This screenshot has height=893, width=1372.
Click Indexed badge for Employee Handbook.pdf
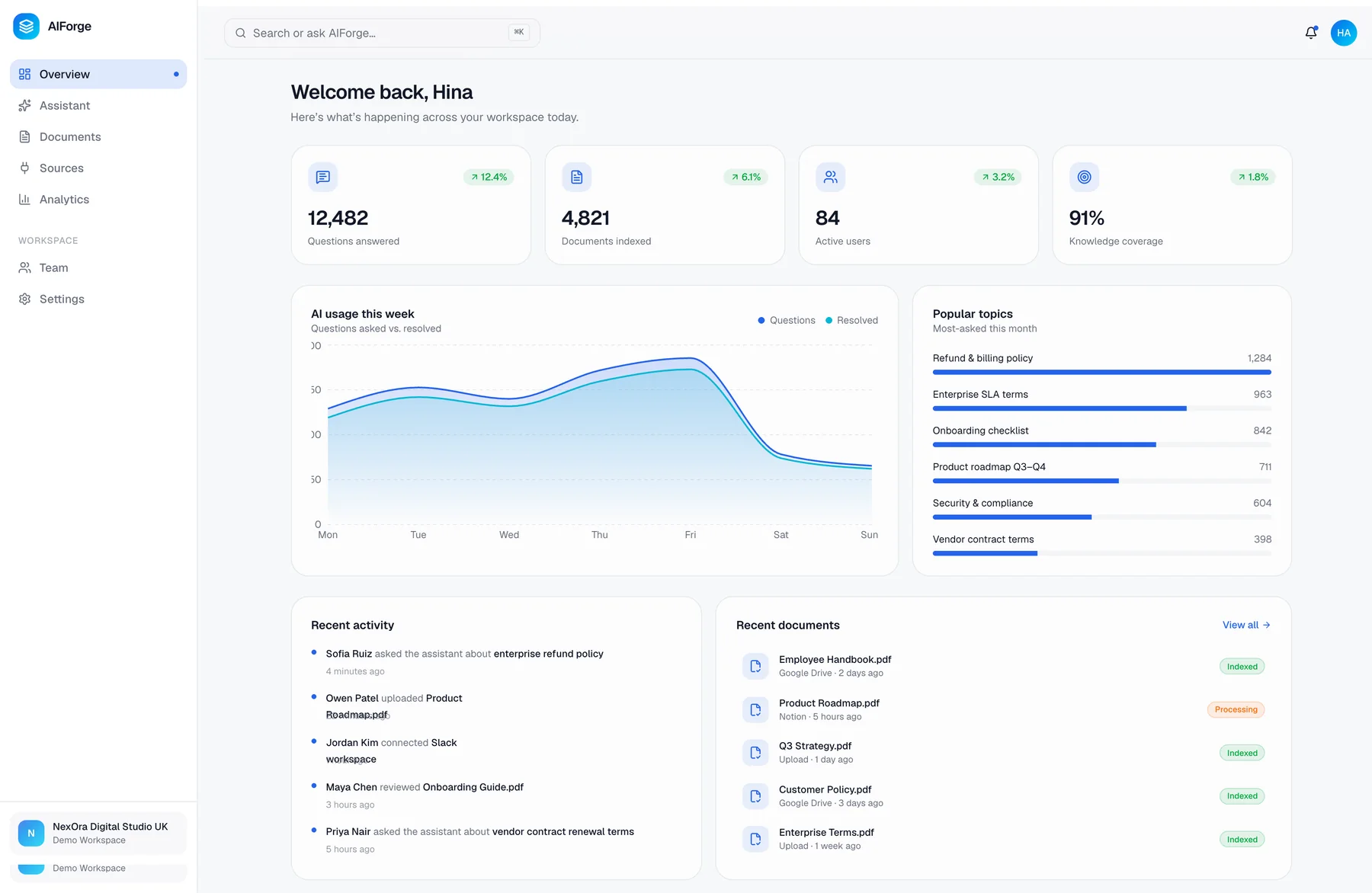(x=1242, y=667)
